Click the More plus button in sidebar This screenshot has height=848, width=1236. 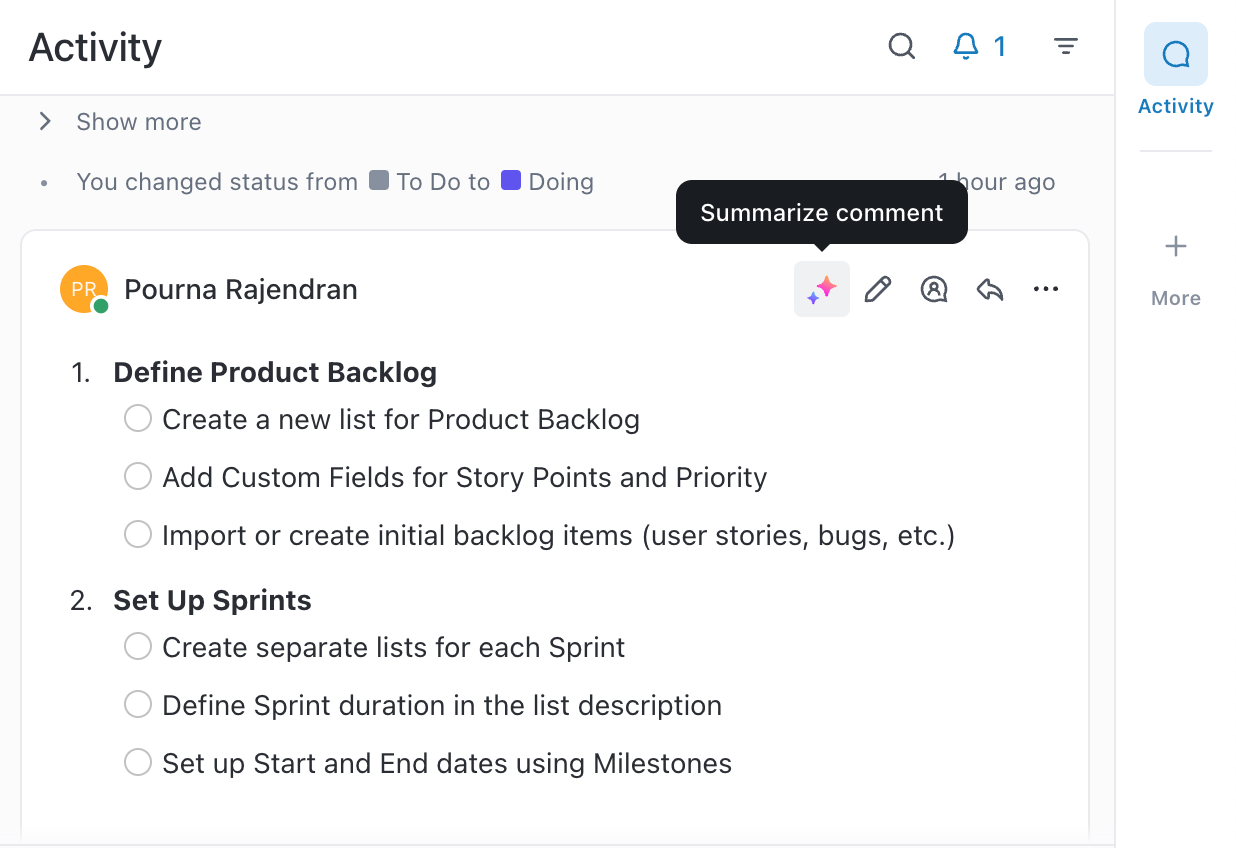click(x=1176, y=247)
